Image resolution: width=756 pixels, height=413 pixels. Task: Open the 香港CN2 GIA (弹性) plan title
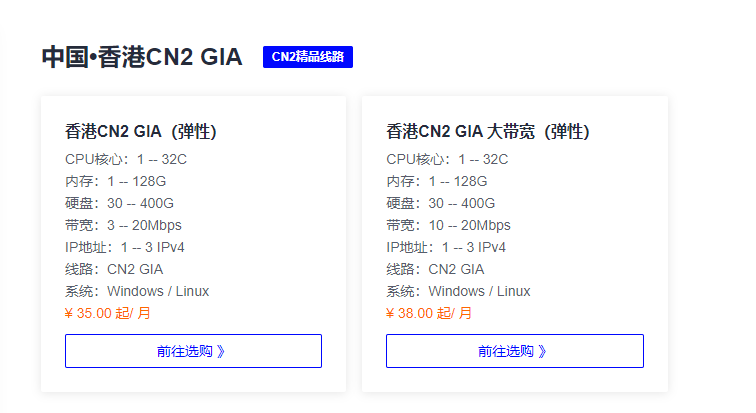140,131
